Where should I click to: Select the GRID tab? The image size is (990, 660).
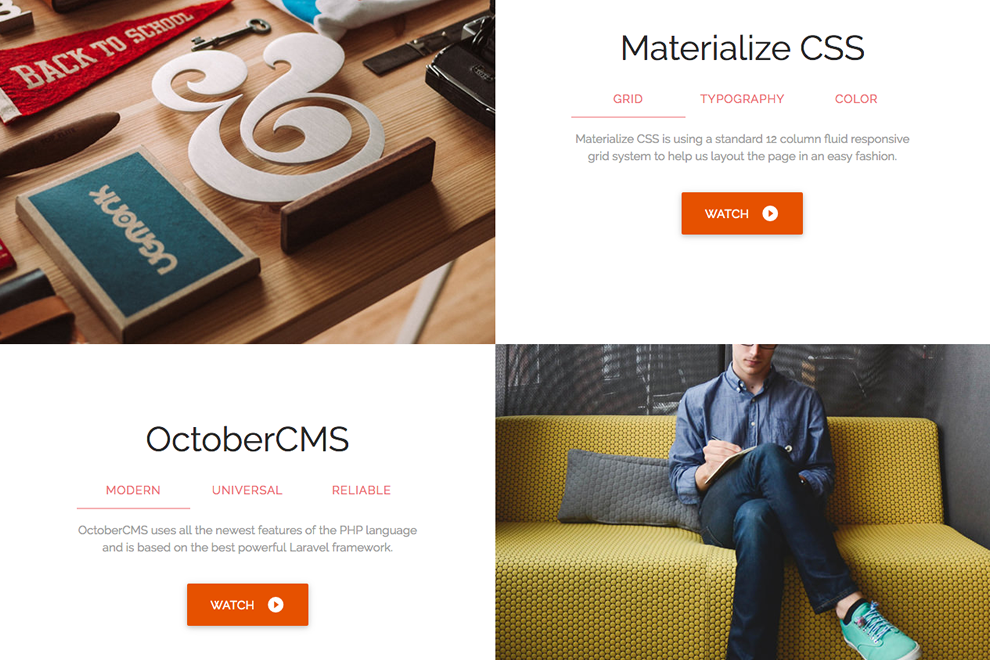tap(628, 99)
